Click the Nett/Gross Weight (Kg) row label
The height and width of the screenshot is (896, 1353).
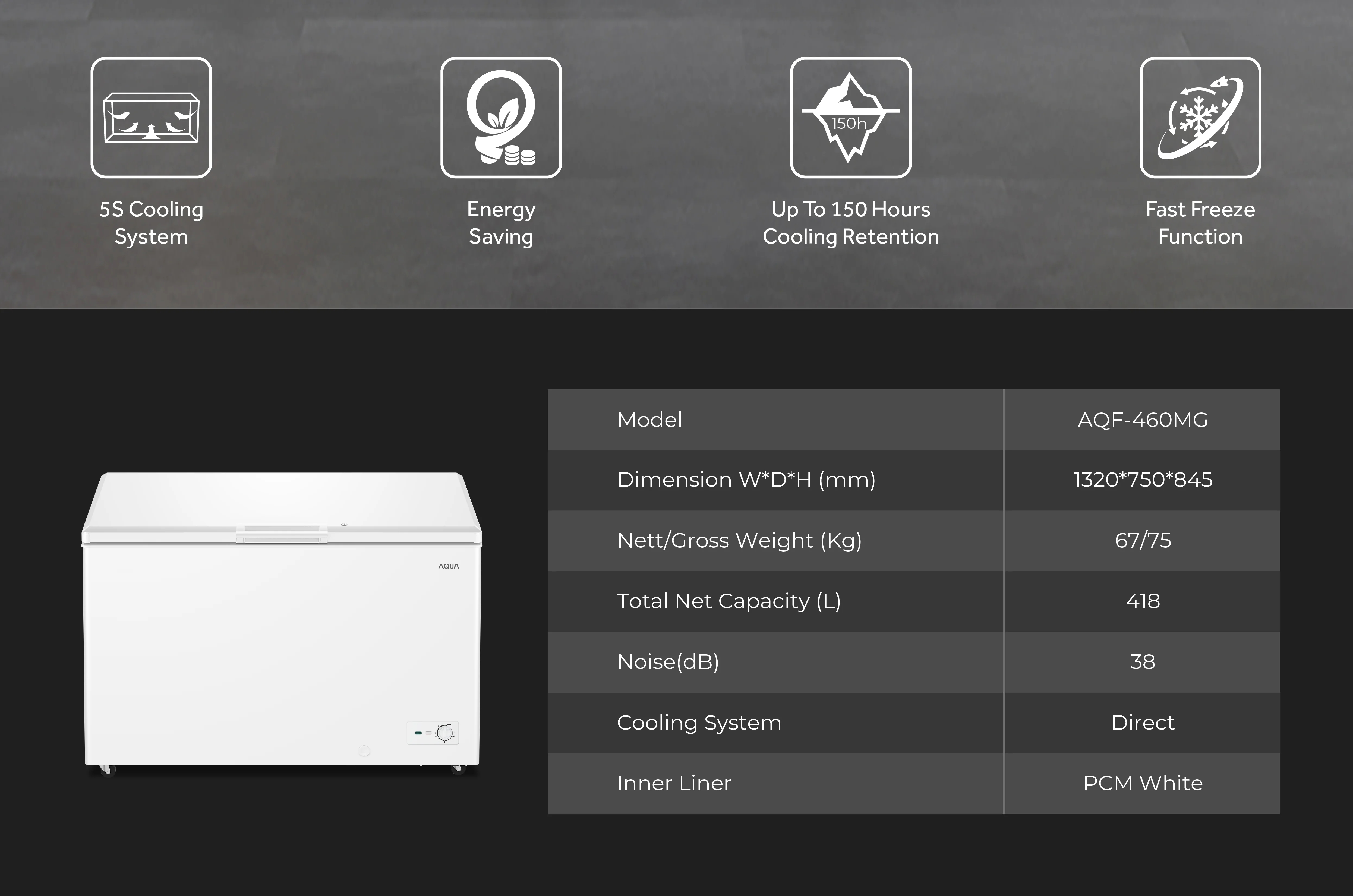[x=739, y=541]
